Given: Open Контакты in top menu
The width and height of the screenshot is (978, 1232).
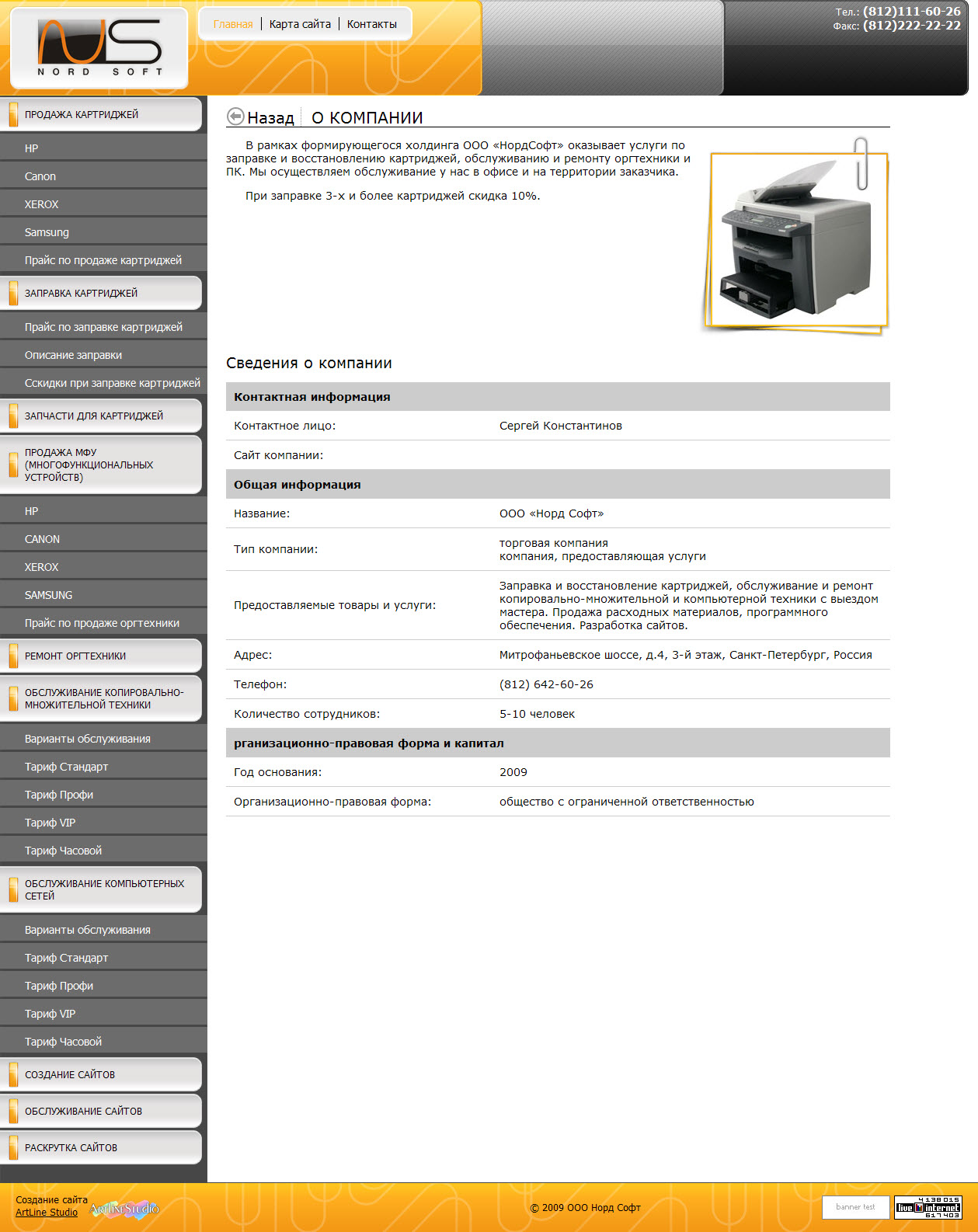Looking at the screenshot, I should click(372, 24).
